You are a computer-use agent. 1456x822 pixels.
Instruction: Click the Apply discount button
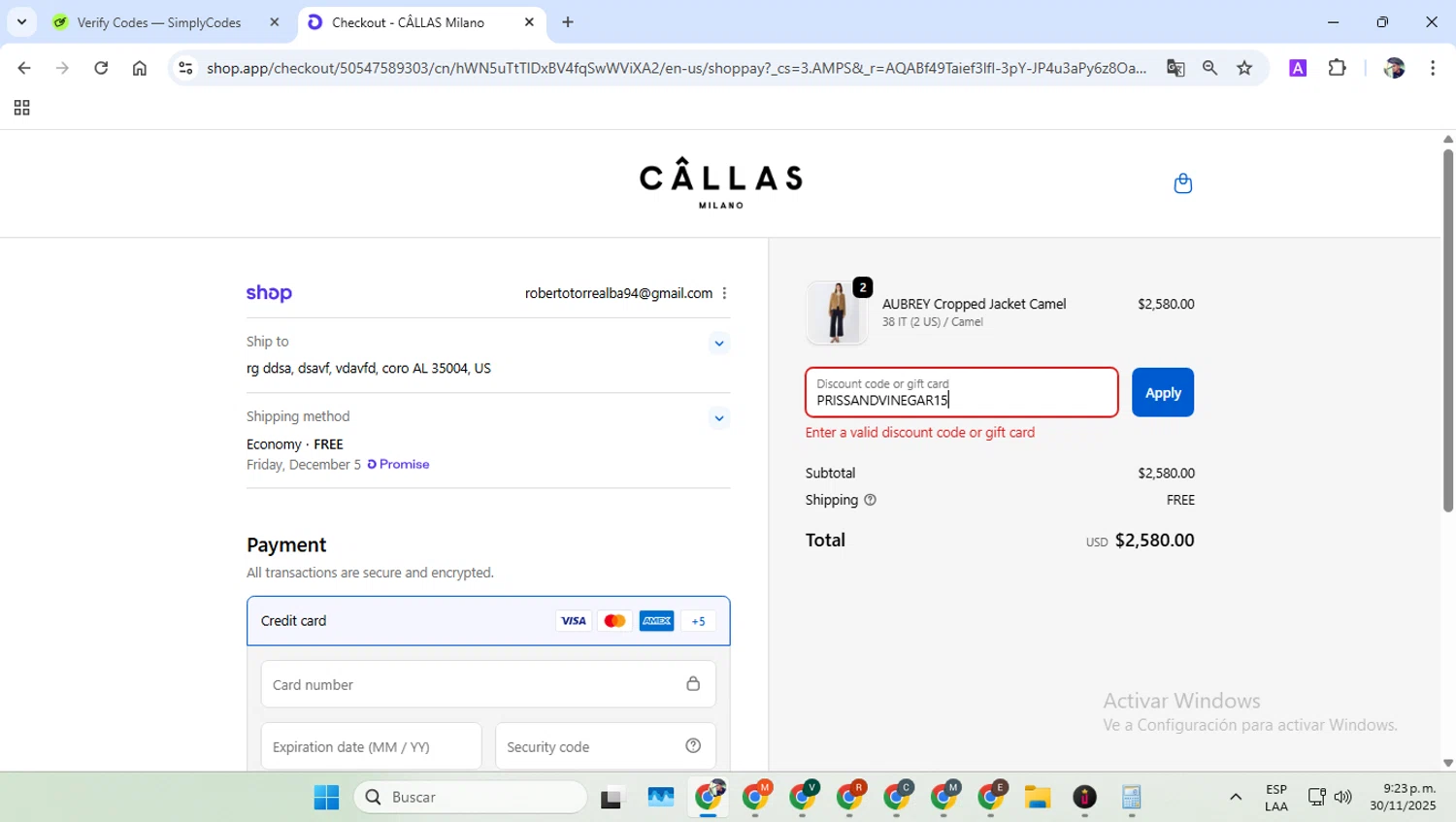(x=1163, y=393)
